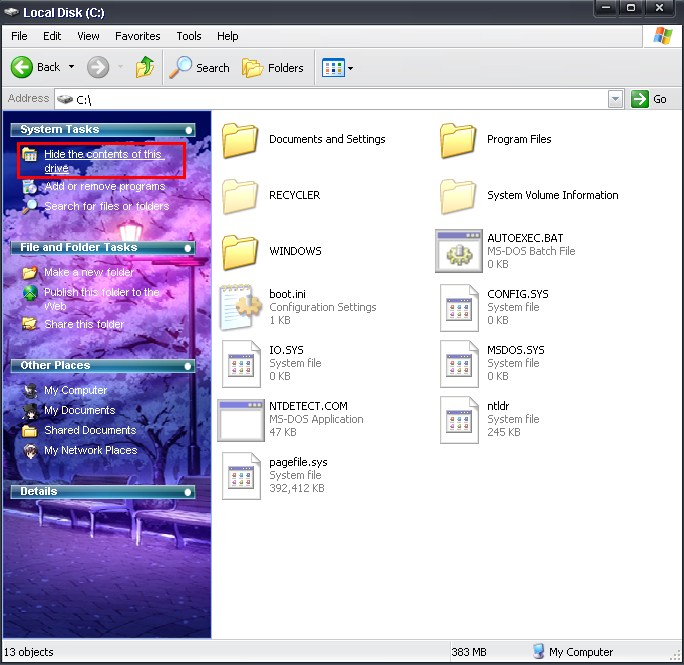
Task: Click the 13 objects status bar text
Action: [x=29, y=652]
